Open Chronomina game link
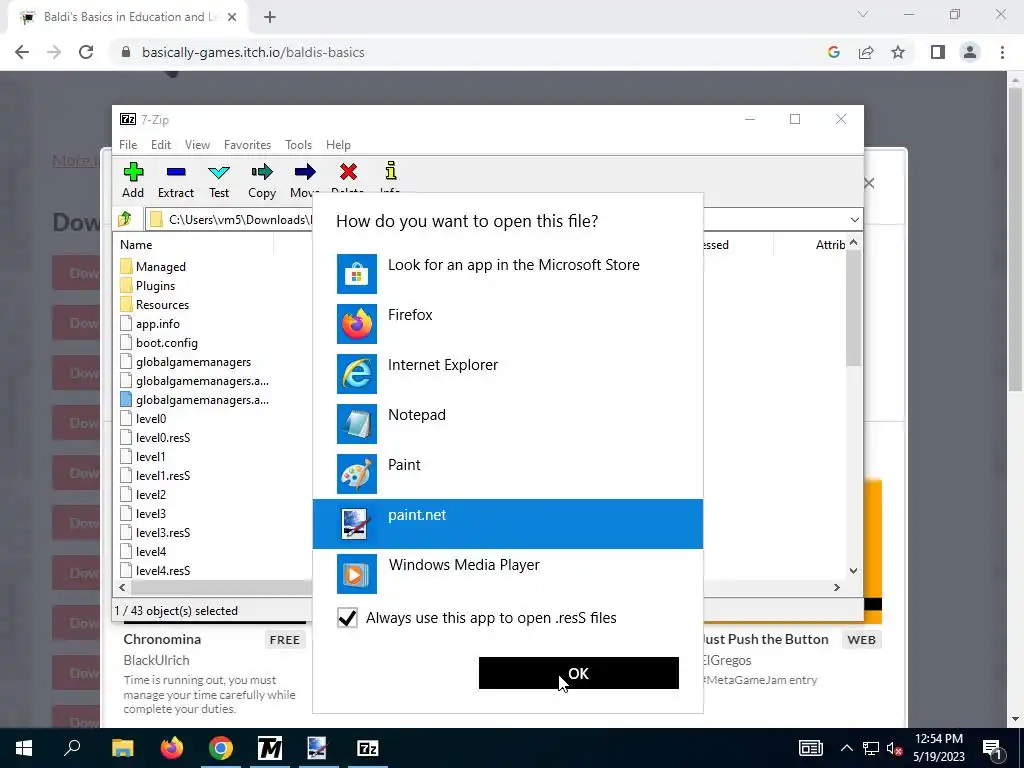The height and width of the screenshot is (768, 1024). [162, 639]
